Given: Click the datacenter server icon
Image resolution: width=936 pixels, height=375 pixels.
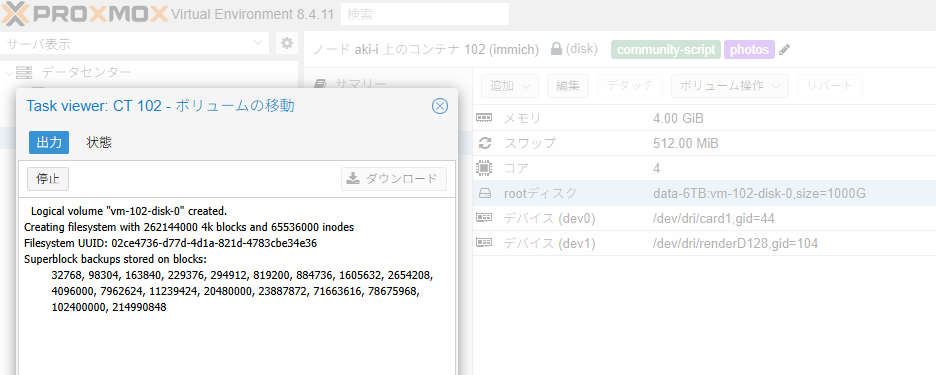Looking at the screenshot, I should [x=24, y=73].
